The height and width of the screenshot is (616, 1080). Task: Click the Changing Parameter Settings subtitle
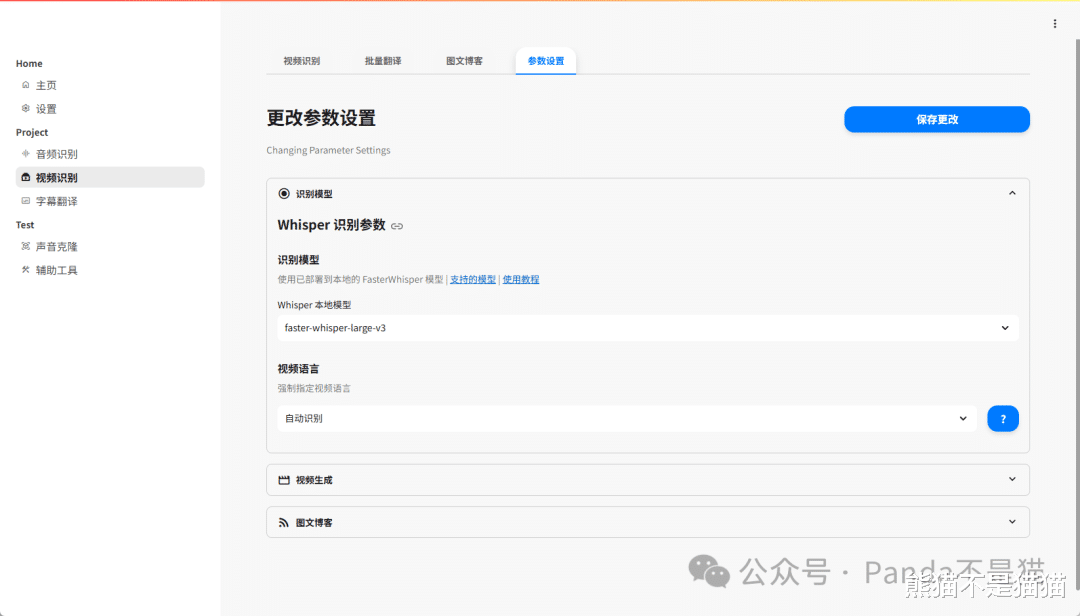click(x=329, y=150)
